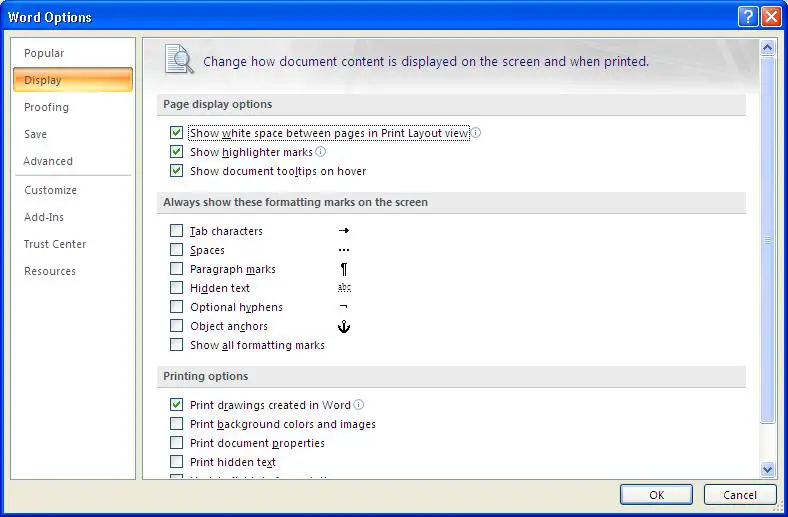This screenshot has height=517, width=788.
Task: Enable Hidden text formatting mark
Action: click(176, 288)
